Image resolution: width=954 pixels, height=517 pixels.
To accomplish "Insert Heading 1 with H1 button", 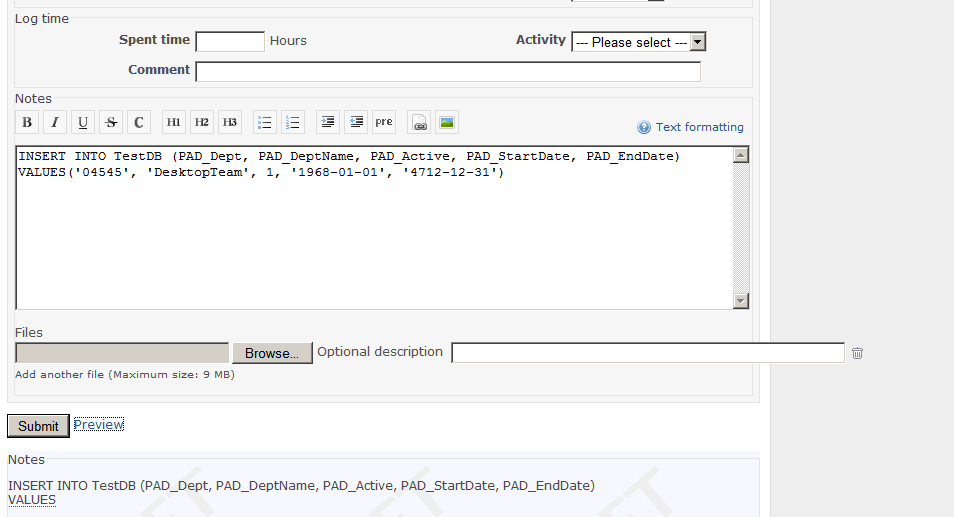I will pos(173,122).
